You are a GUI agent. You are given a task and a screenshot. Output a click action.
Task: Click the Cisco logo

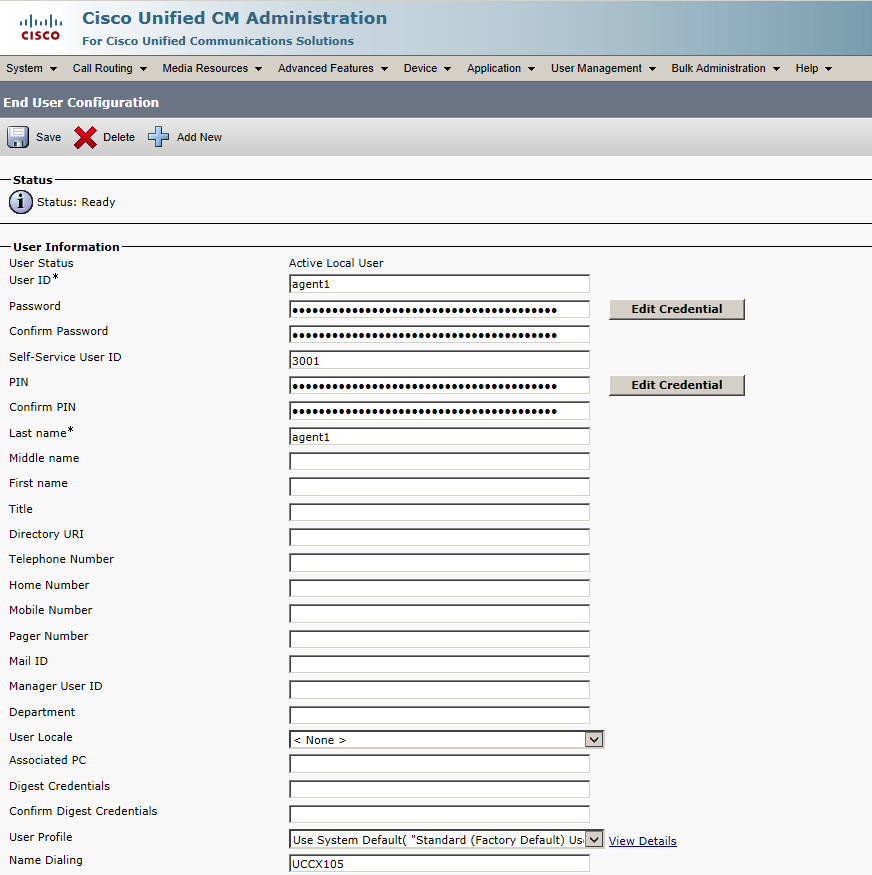coord(40,28)
